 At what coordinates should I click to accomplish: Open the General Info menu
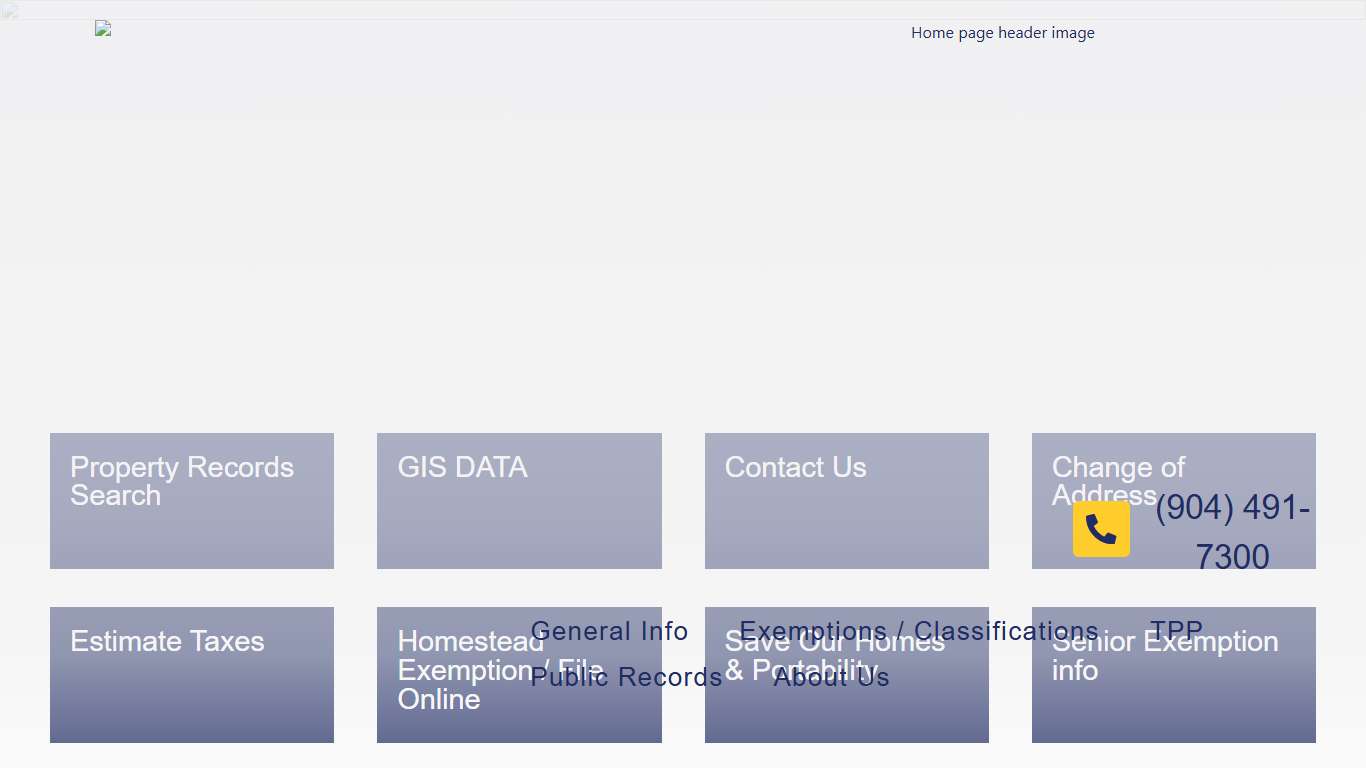pos(609,631)
